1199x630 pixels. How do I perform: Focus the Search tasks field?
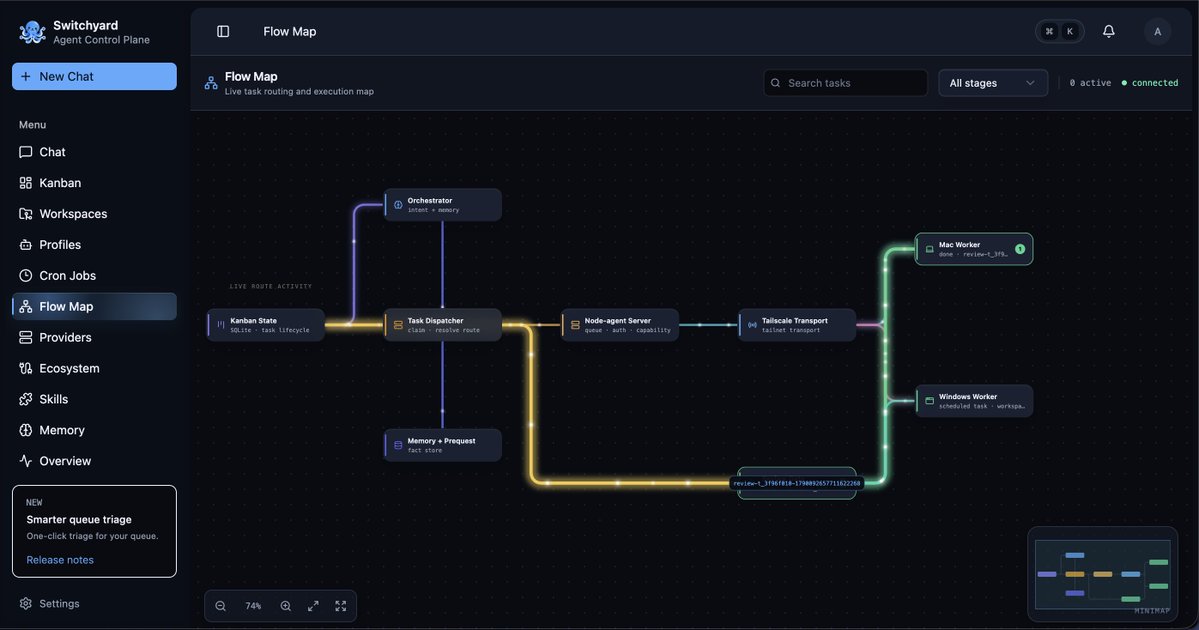(845, 83)
